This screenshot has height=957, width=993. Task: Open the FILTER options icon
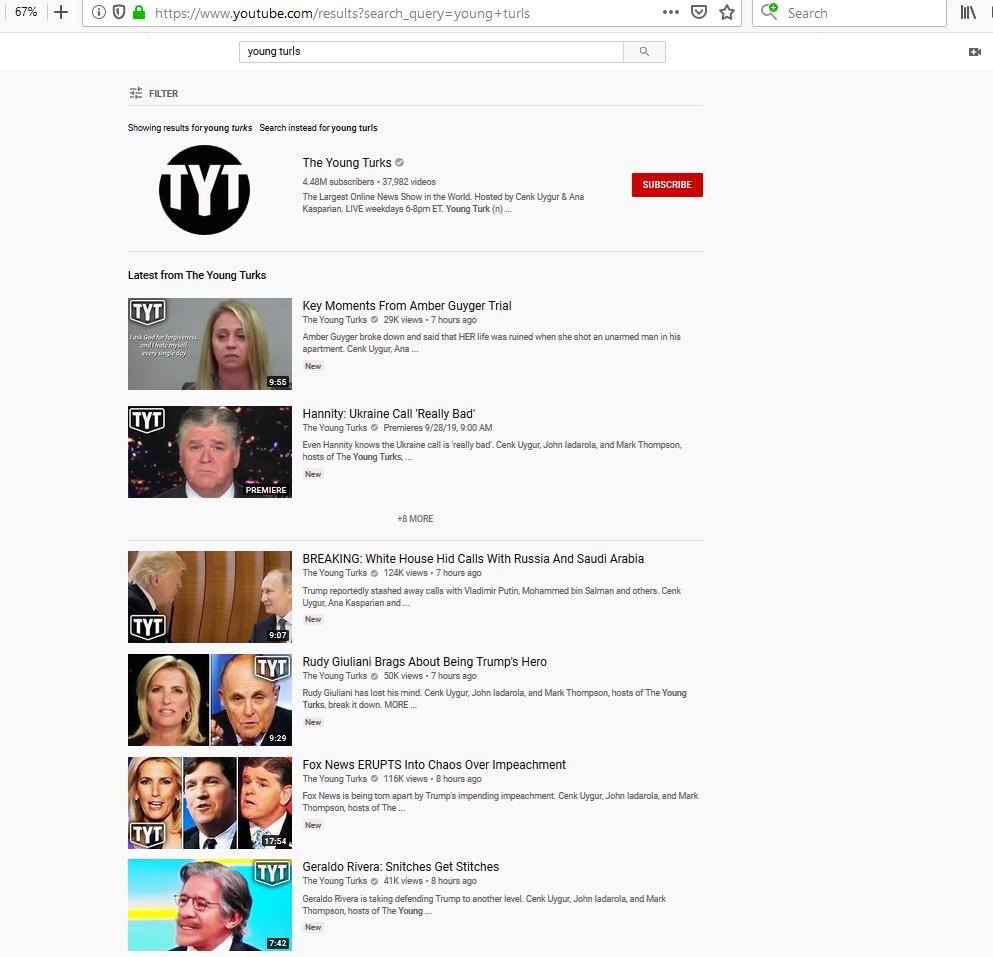[136, 93]
